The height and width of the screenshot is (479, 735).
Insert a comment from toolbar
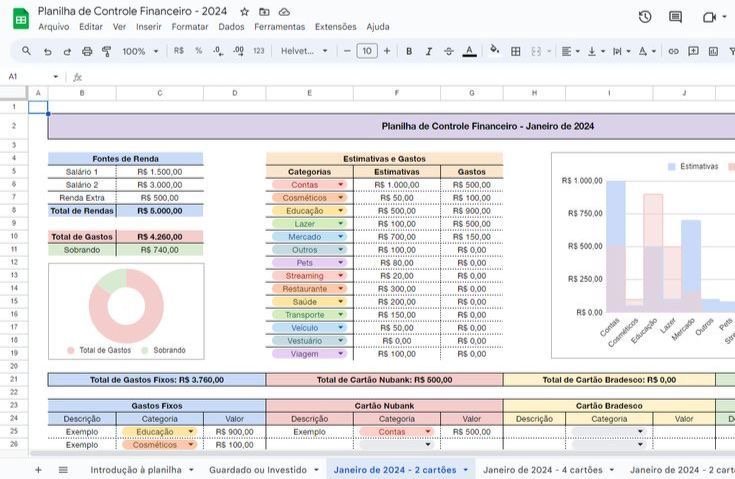[x=693, y=51]
